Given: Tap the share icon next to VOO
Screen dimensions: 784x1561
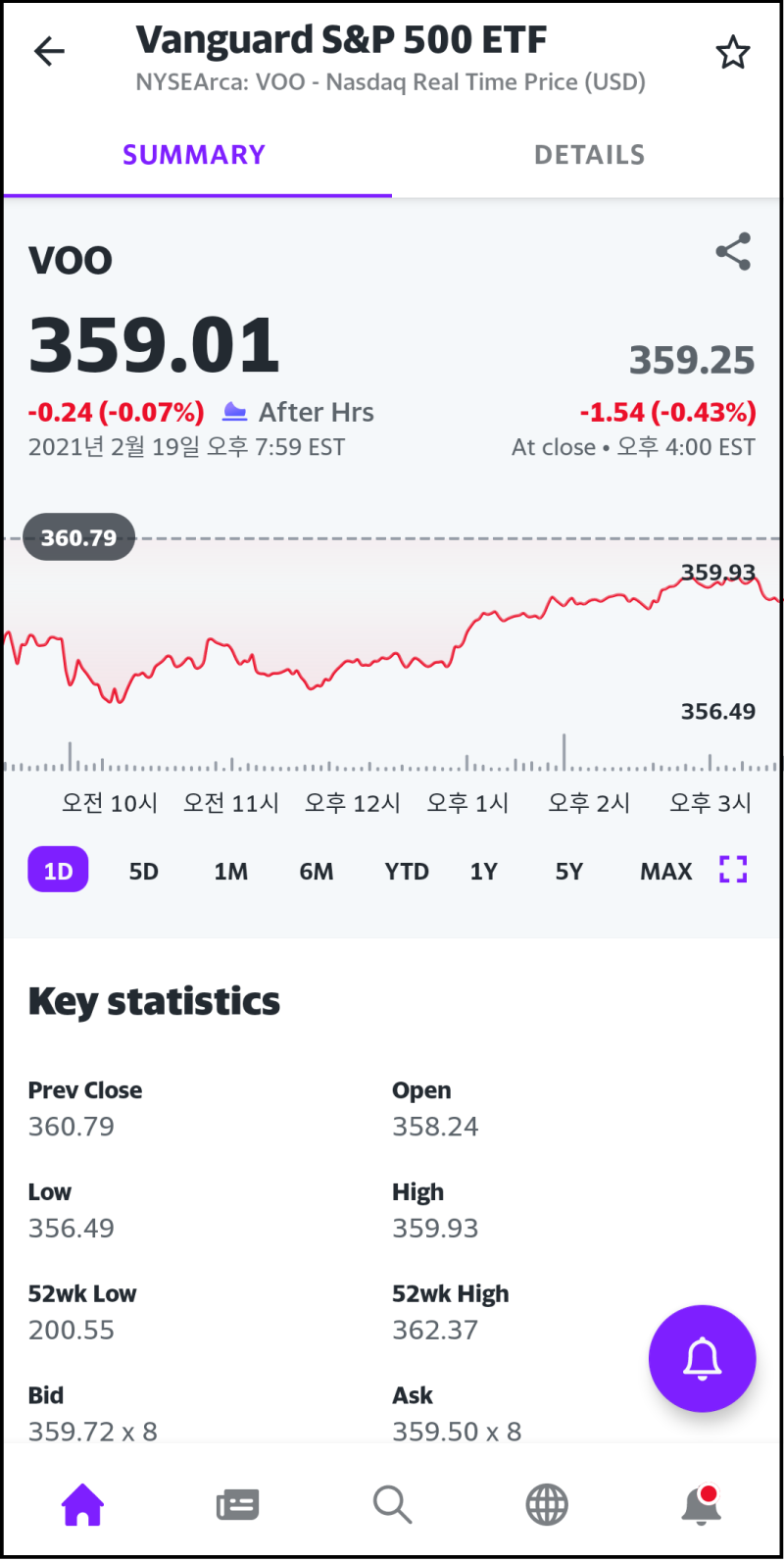Looking at the screenshot, I should click(x=733, y=252).
